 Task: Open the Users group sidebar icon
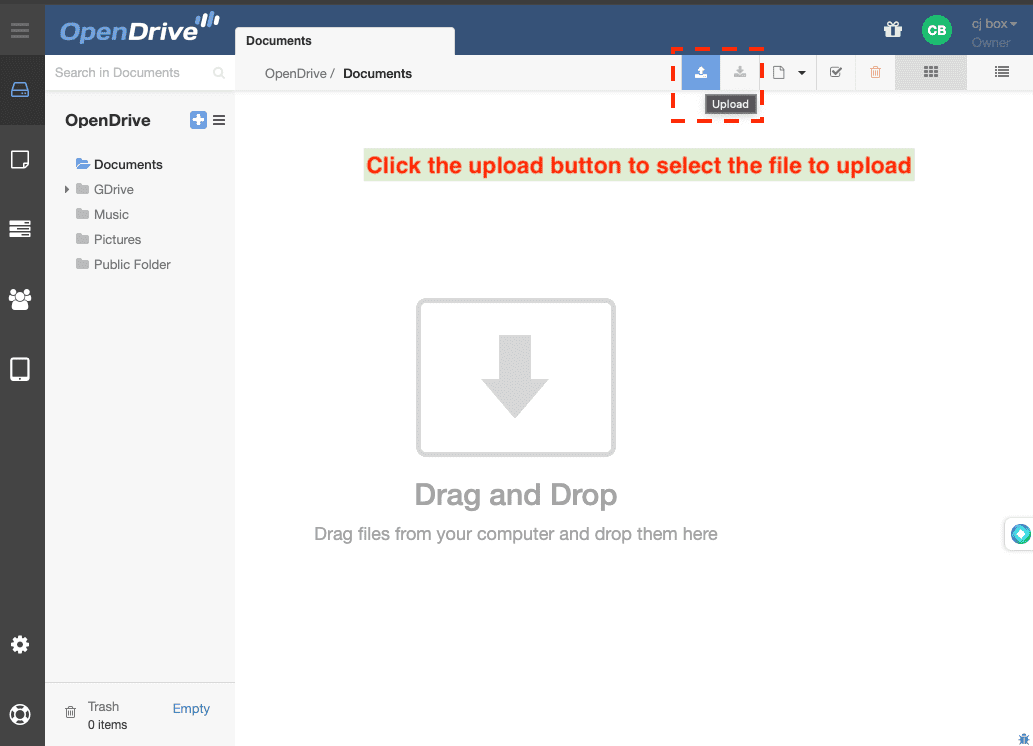[x=20, y=299]
